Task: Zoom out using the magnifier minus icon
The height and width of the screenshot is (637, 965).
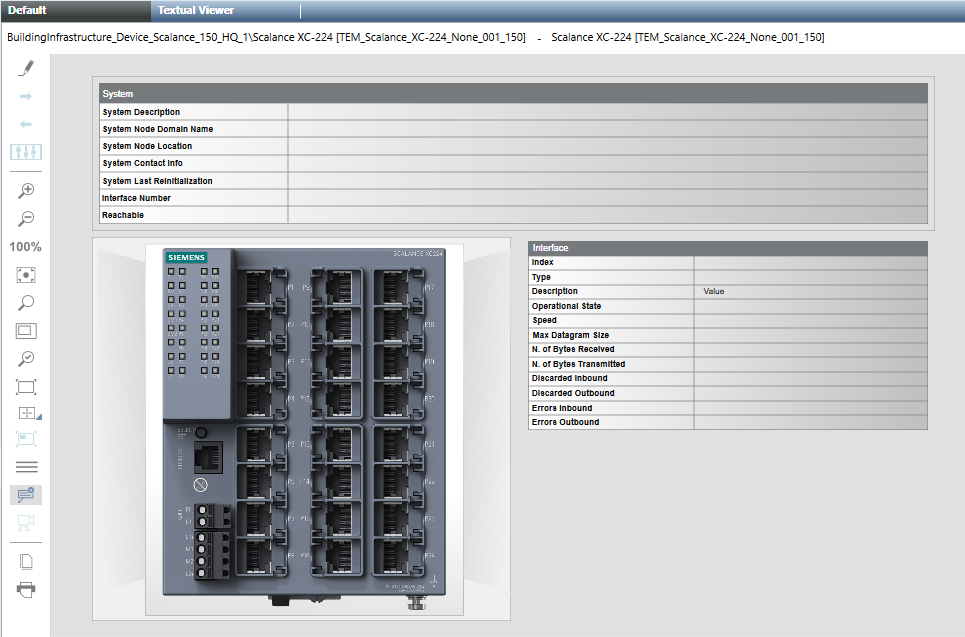Action: (26, 218)
